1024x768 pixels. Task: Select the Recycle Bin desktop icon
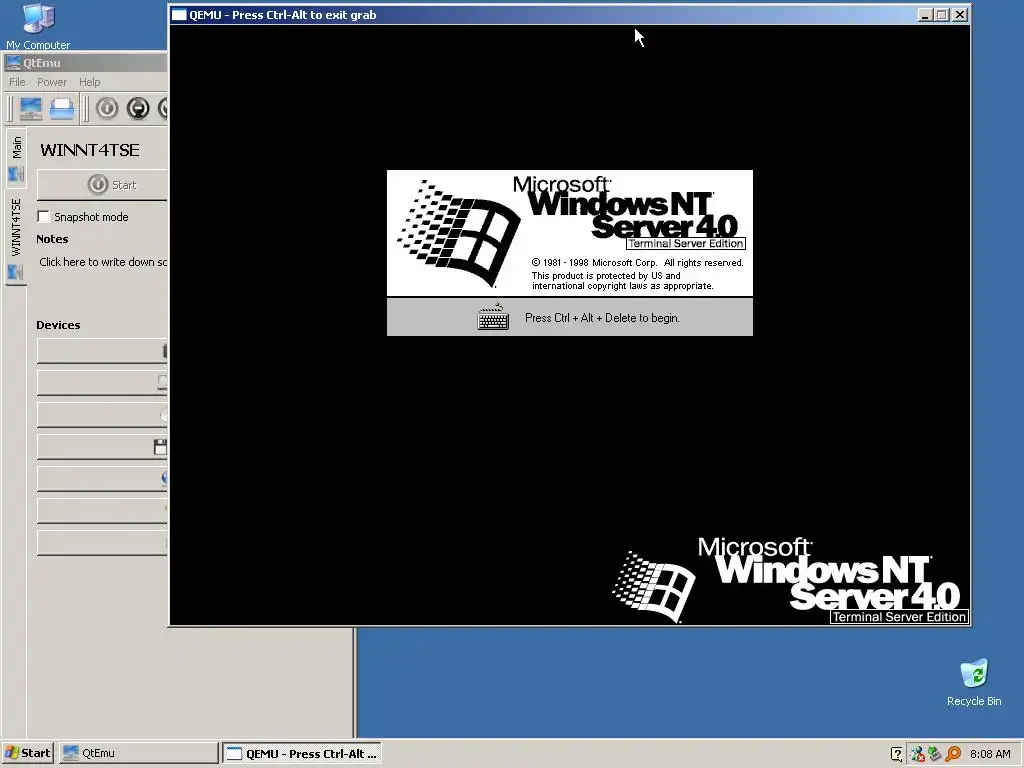point(974,682)
